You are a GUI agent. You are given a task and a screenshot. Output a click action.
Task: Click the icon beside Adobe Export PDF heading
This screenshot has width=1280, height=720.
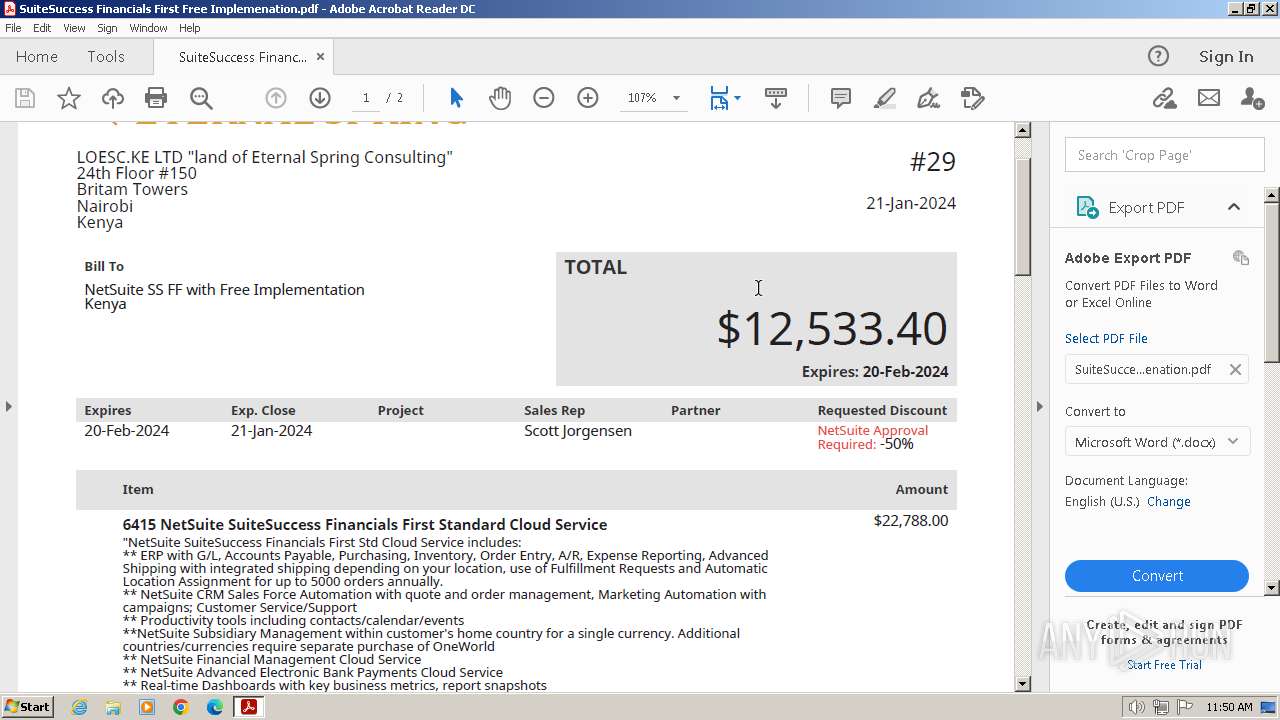click(x=1241, y=257)
